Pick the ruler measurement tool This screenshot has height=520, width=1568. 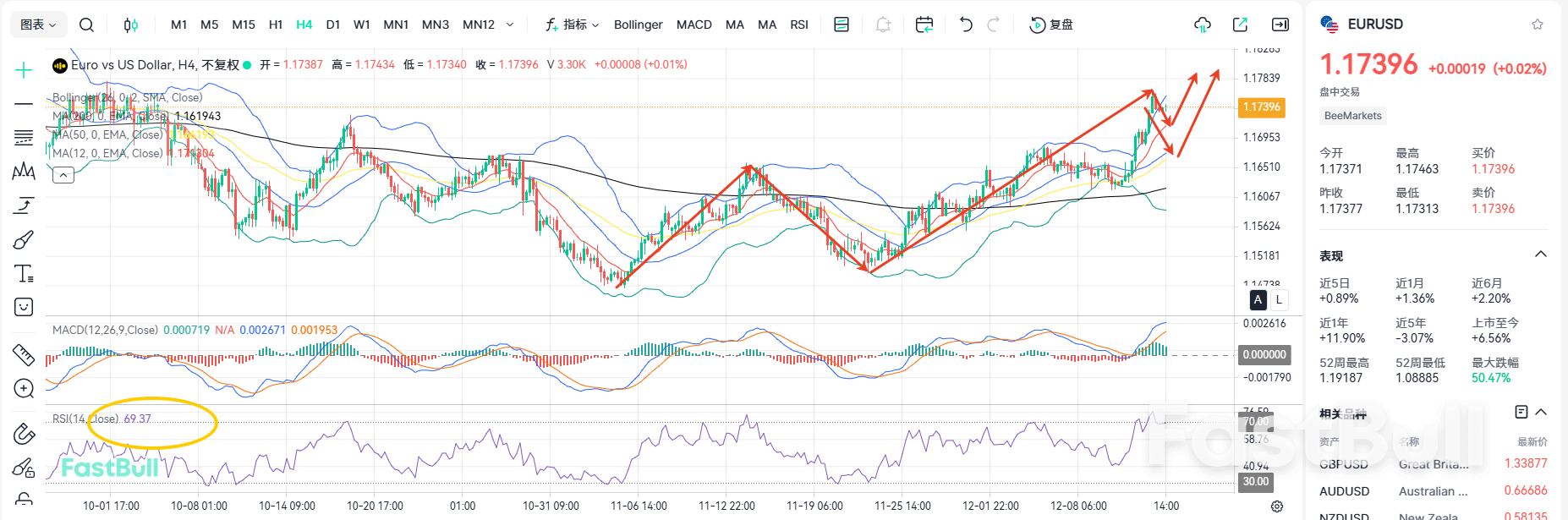24,354
